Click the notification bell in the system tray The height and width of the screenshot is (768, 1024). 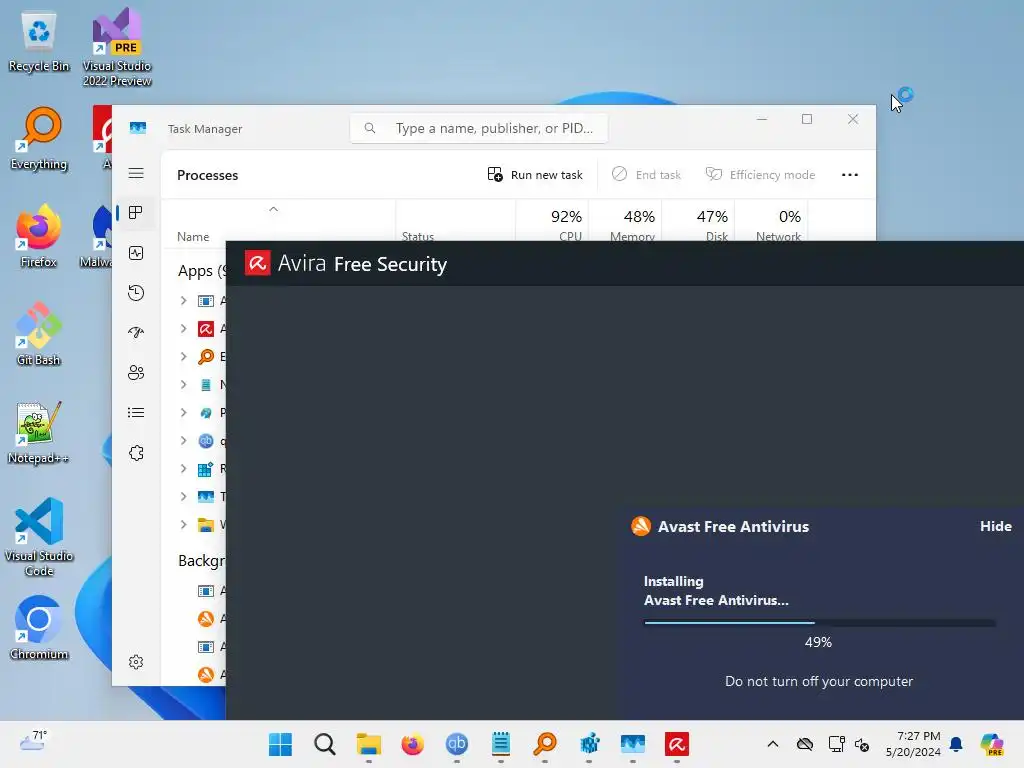click(x=956, y=744)
